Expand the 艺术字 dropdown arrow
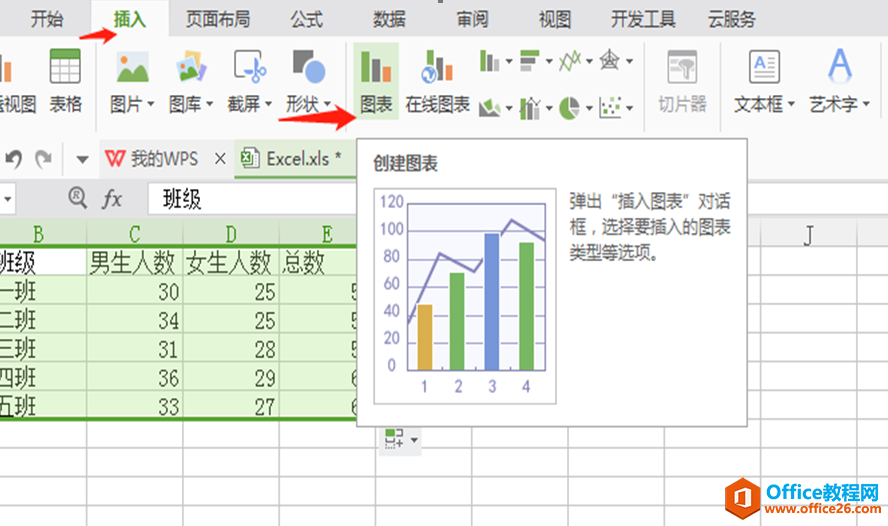 866,104
